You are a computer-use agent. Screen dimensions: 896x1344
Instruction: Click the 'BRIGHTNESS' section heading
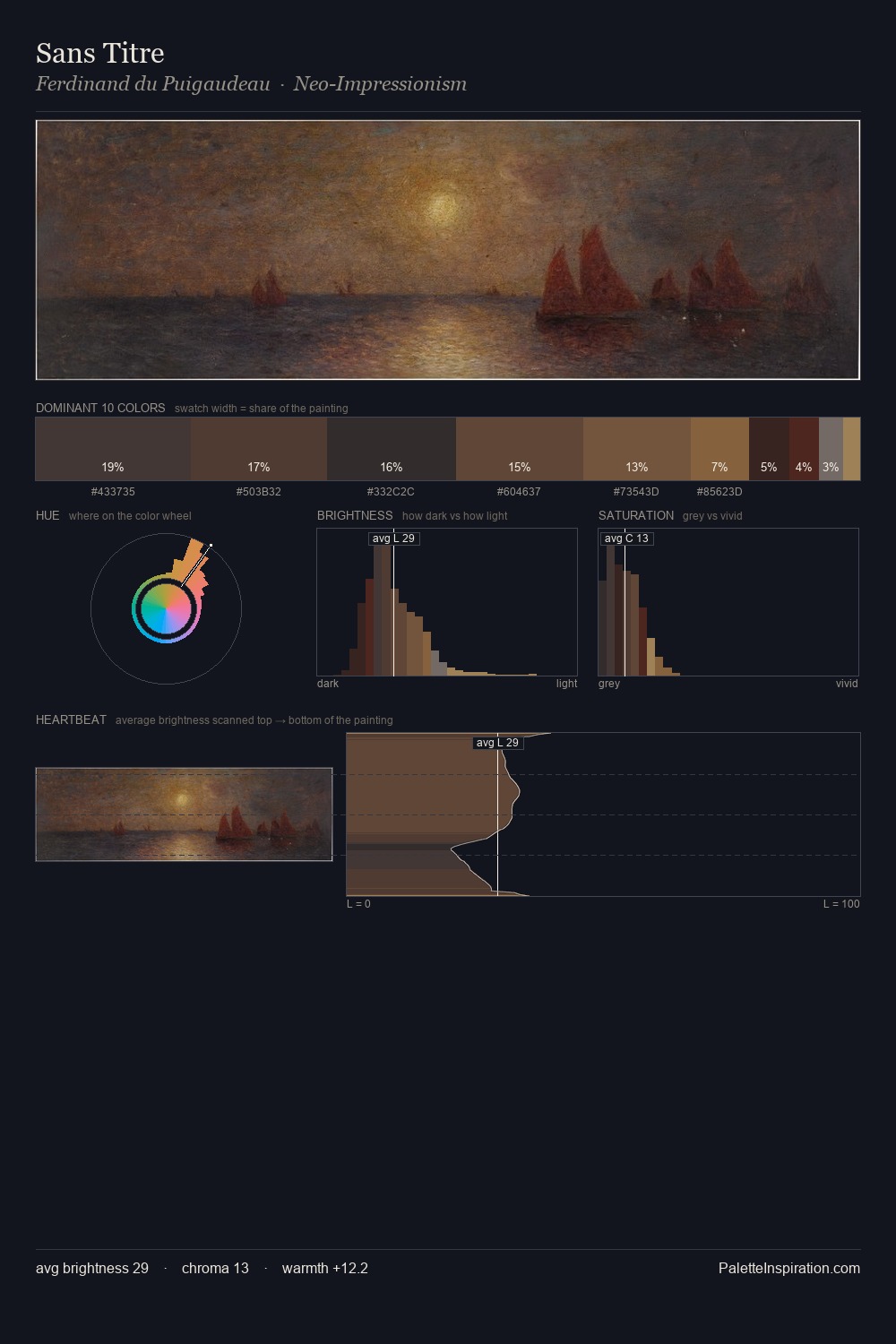[355, 515]
